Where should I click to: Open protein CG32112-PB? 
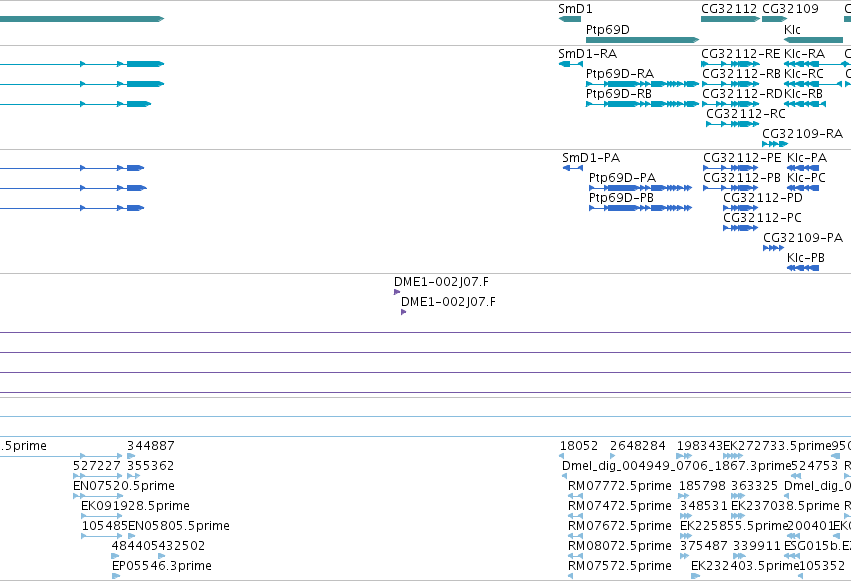click(x=731, y=188)
